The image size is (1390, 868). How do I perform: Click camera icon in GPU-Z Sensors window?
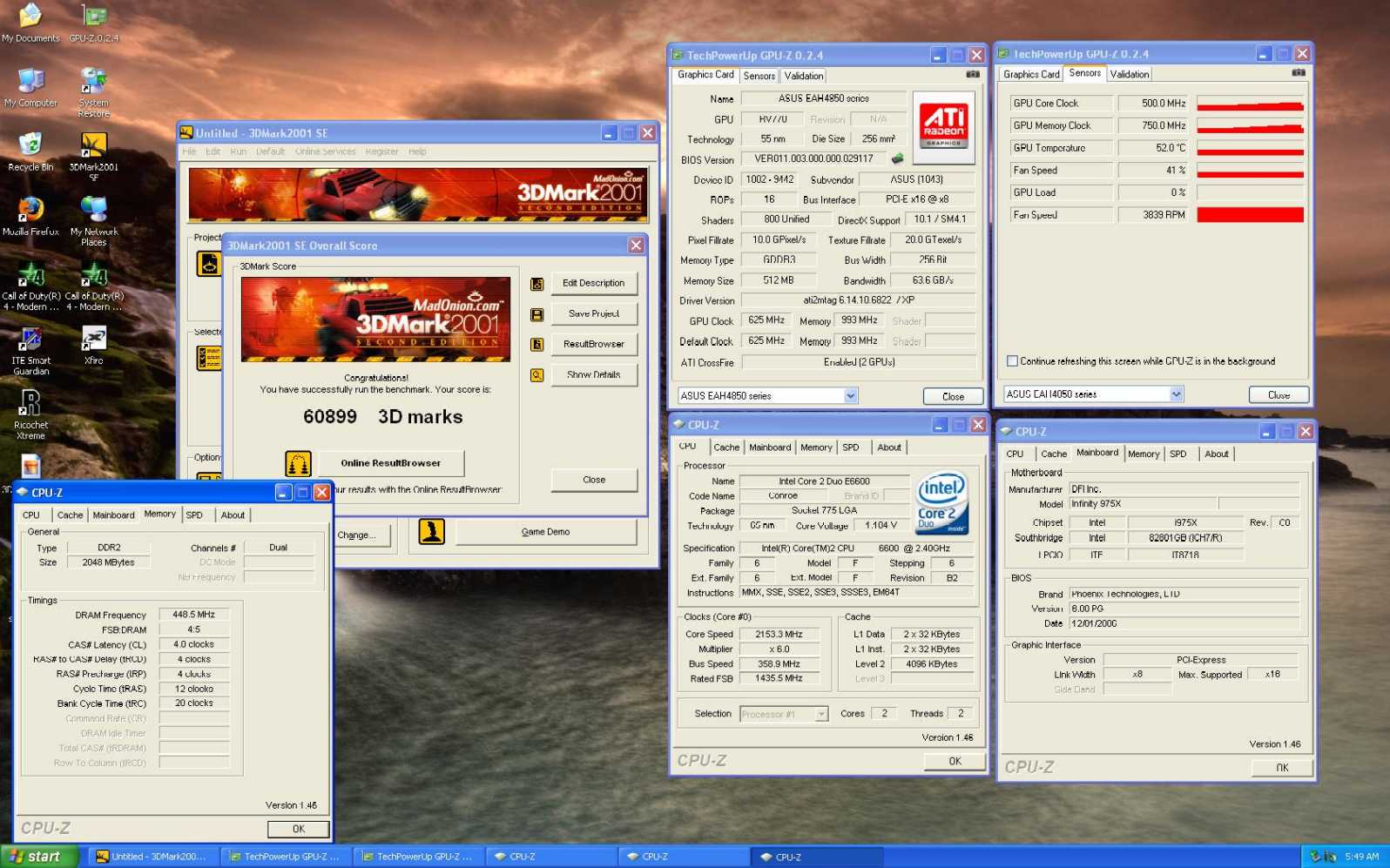[1299, 73]
